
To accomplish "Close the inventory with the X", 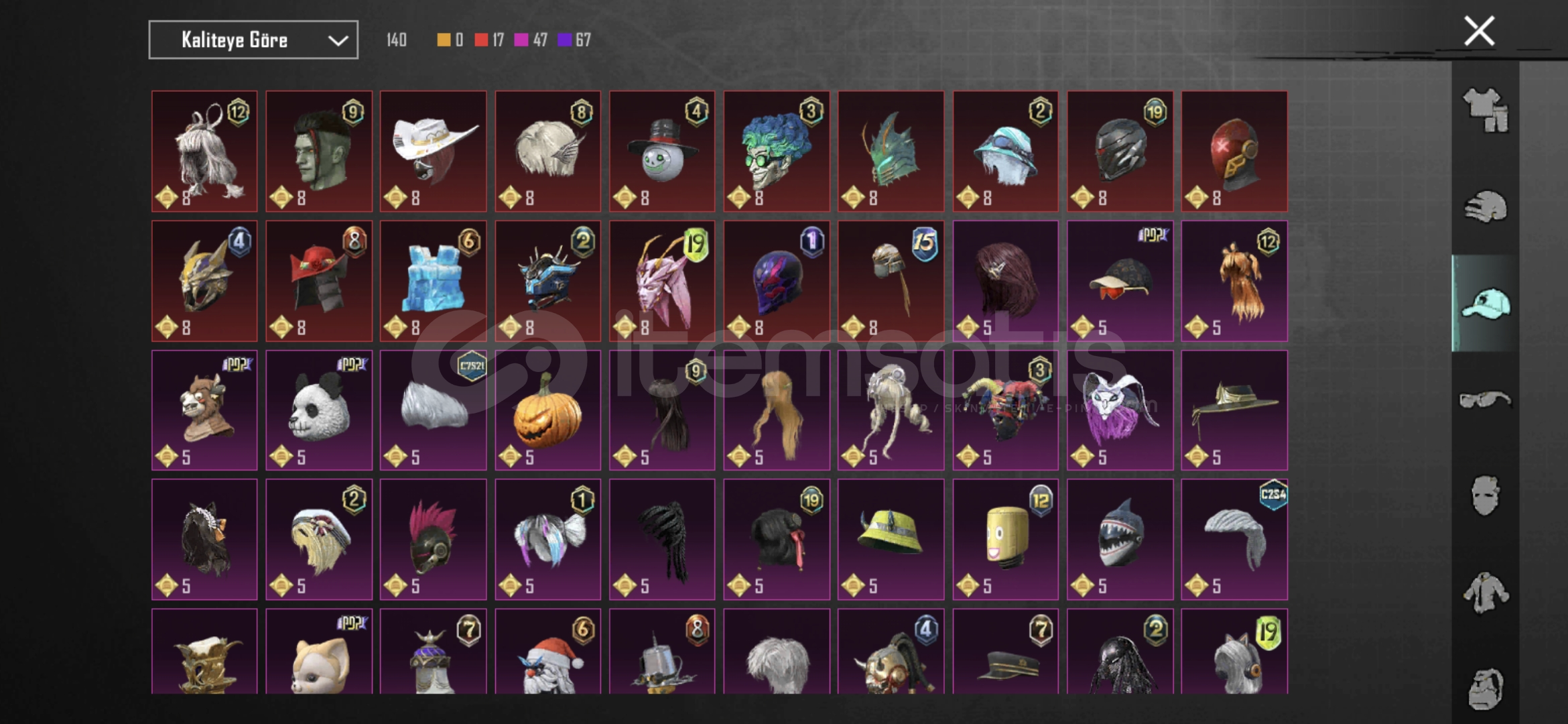I will [x=1479, y=31].
